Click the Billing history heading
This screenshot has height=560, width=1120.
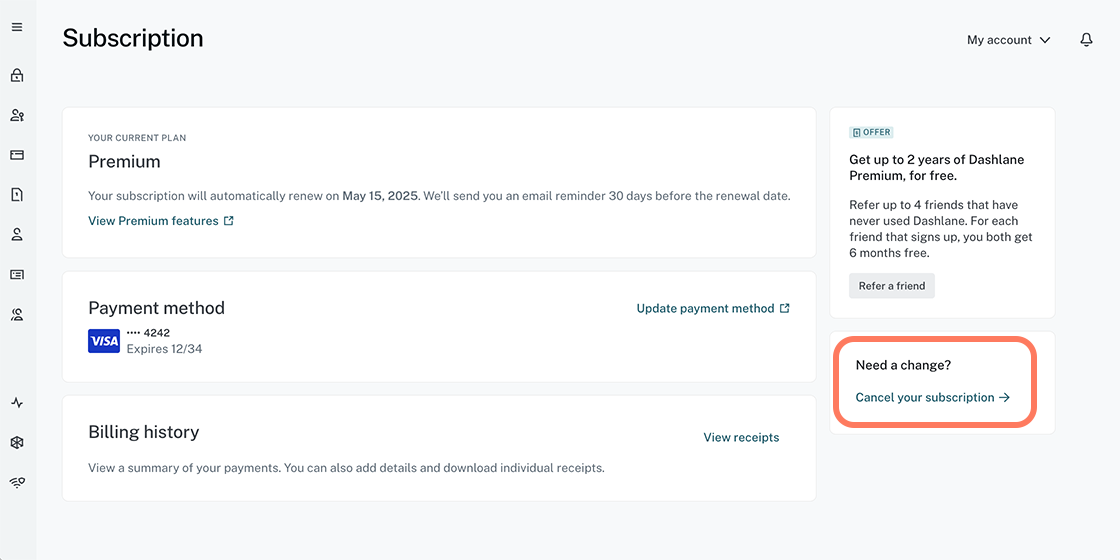tap(144, 431)
